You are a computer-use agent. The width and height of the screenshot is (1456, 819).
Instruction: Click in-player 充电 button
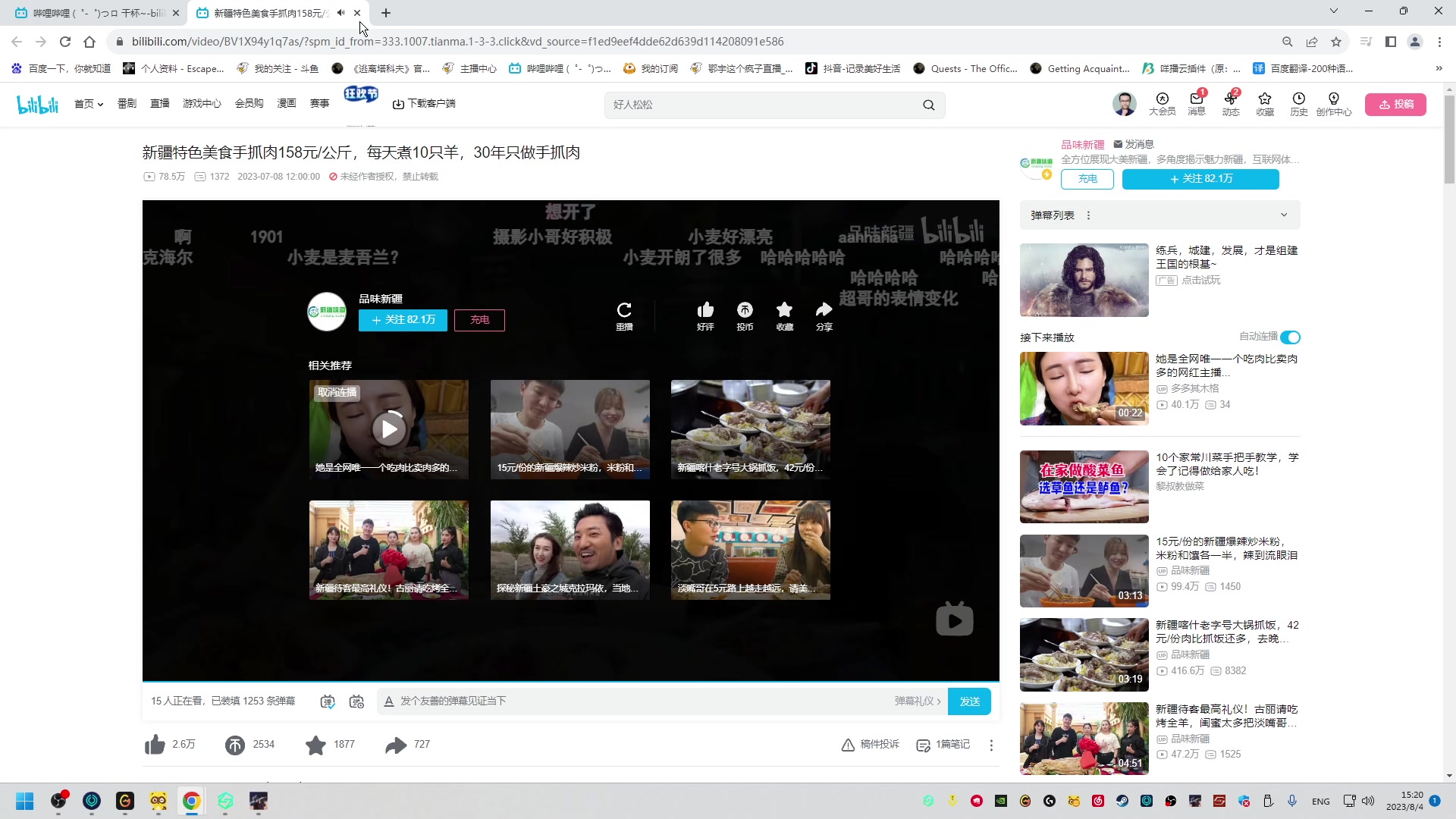click(x=479, y=320)
